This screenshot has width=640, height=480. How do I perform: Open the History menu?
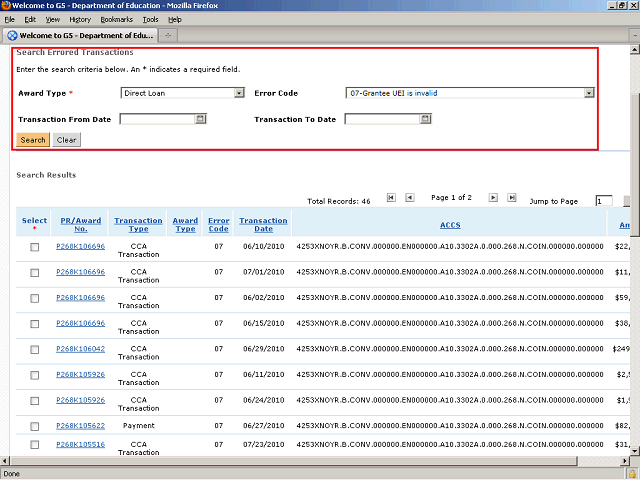pos(80,19)
